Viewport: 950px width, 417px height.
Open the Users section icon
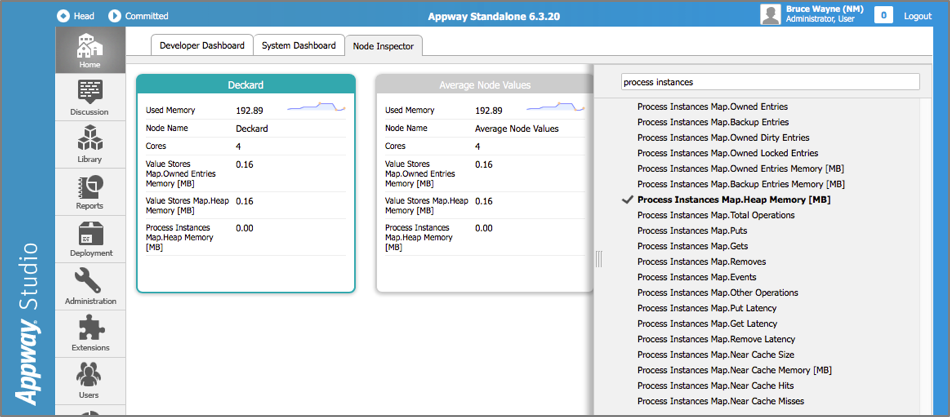(x=90, y=375)
